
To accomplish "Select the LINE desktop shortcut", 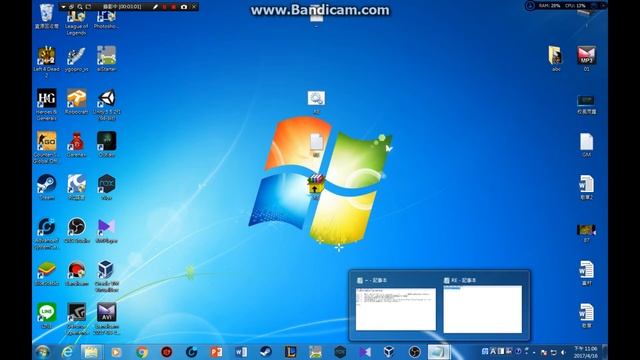I will click(x=47, y=315).
